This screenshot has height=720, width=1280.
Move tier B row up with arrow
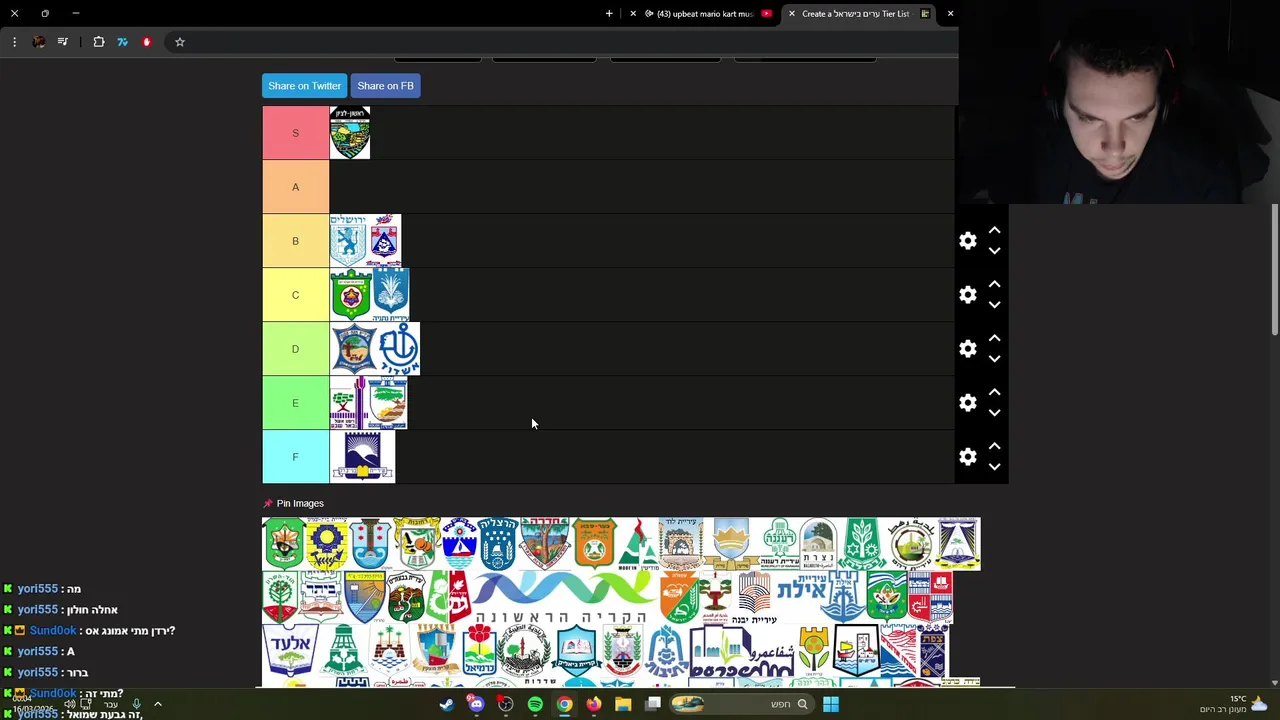pyautogui.click(x=994, y=230)
